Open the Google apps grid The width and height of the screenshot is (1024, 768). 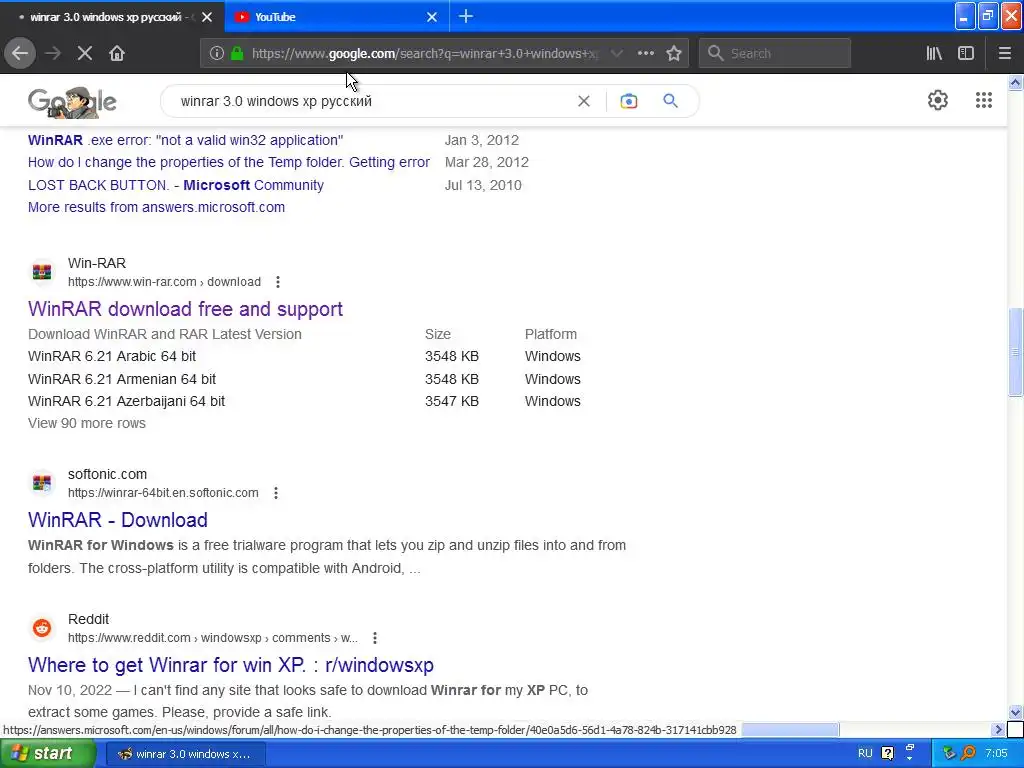point(984,100)
